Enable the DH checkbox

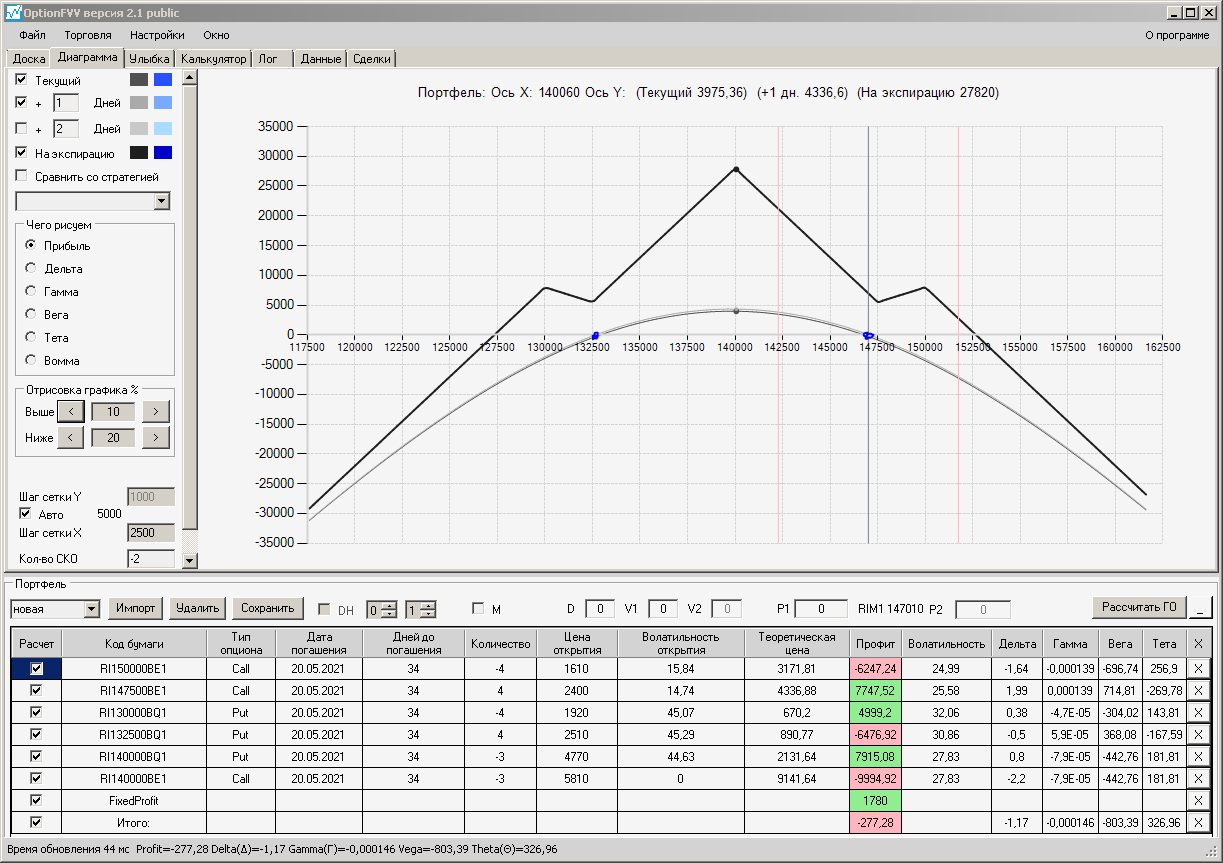pyautogui.click(x=324, y=609)
